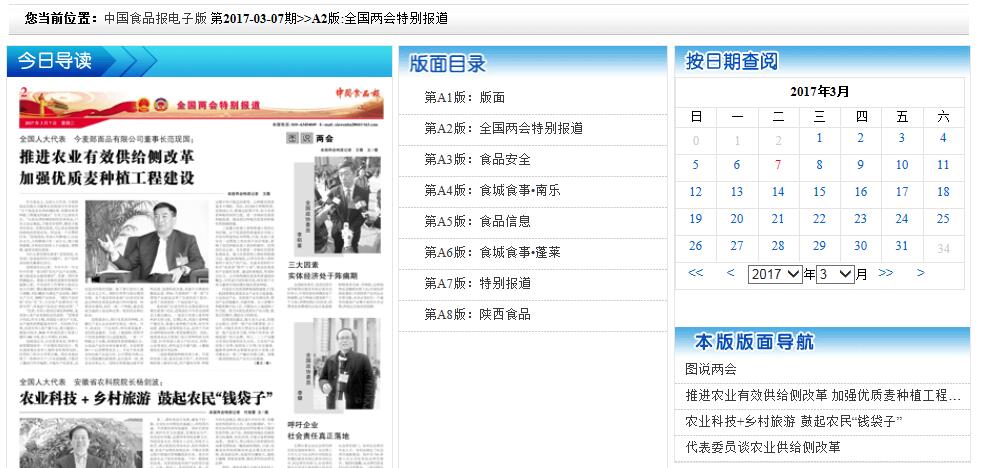Select calendar date 16
Viewport: 993px width, 468px height.
pyautogui.click(x=861, y=192)
